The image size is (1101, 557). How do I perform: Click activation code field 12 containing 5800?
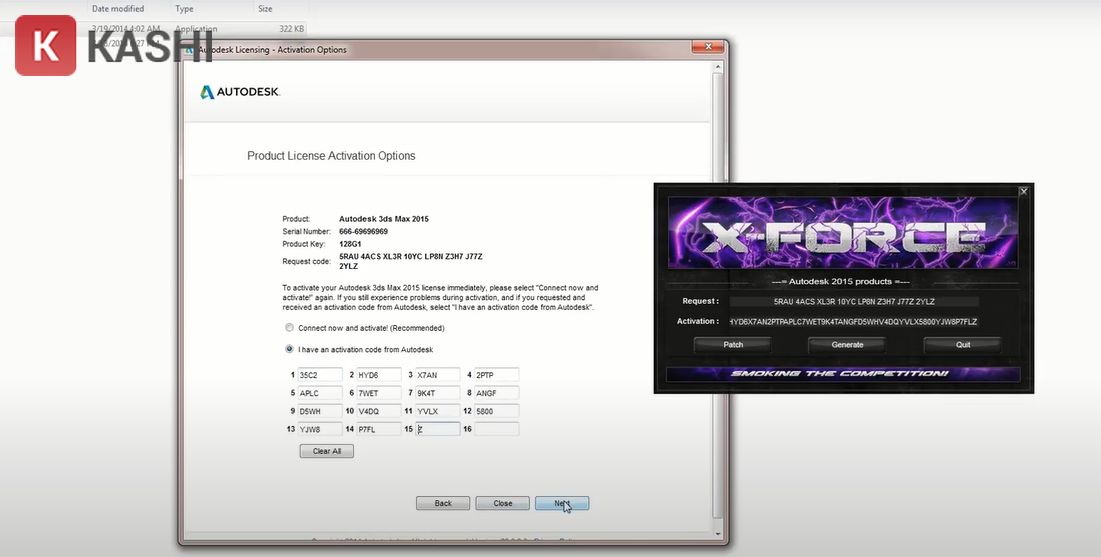pyautogui.click(x=497, y=411)
